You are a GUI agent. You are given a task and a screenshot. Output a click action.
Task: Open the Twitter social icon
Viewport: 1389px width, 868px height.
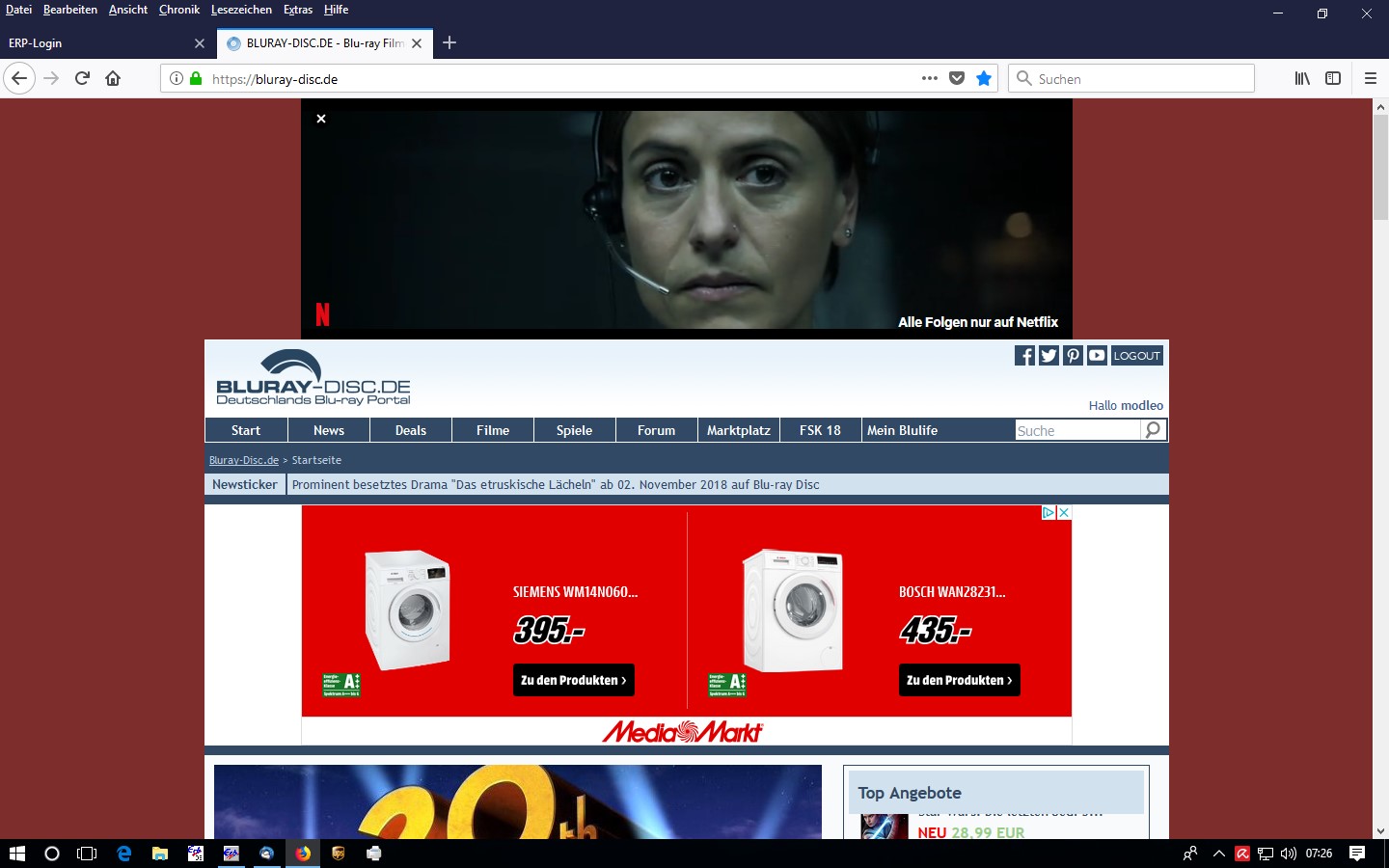click(x=1049, y=356)
